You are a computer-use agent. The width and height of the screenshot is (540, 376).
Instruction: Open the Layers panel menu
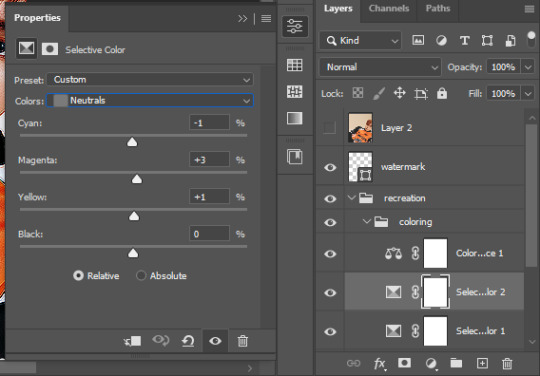(530, 9)
